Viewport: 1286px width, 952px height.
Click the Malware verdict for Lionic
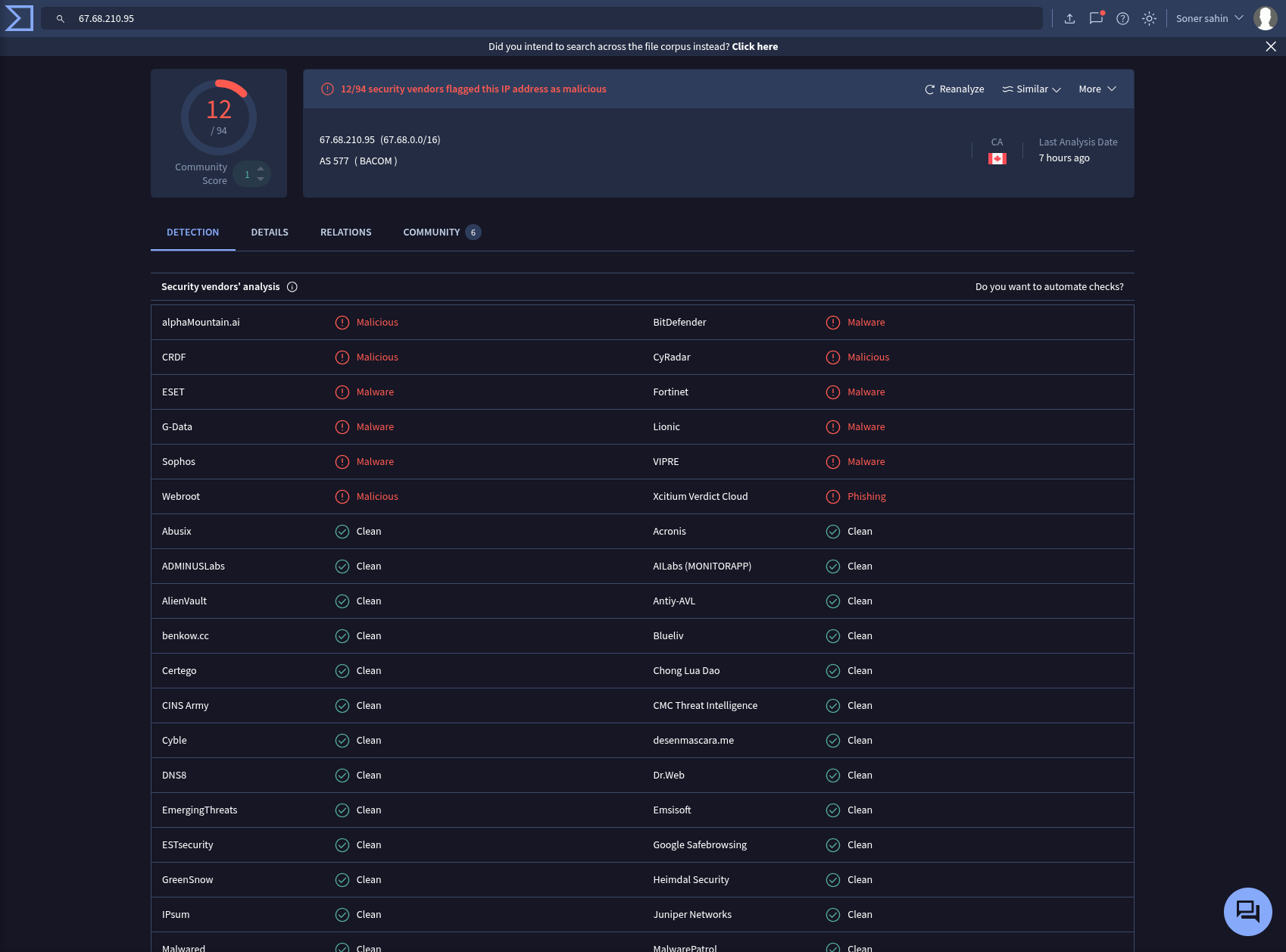[x=866, y=427]
